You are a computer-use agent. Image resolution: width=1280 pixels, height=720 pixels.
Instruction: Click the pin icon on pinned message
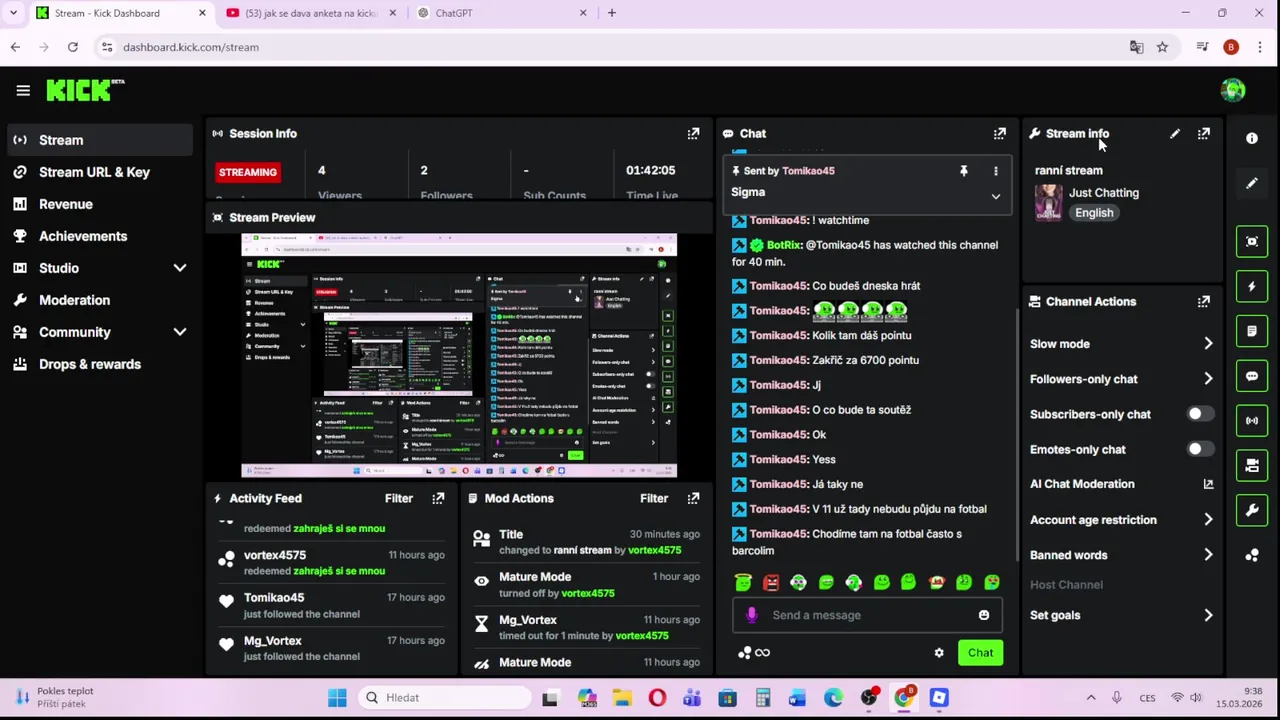[964, 171]
